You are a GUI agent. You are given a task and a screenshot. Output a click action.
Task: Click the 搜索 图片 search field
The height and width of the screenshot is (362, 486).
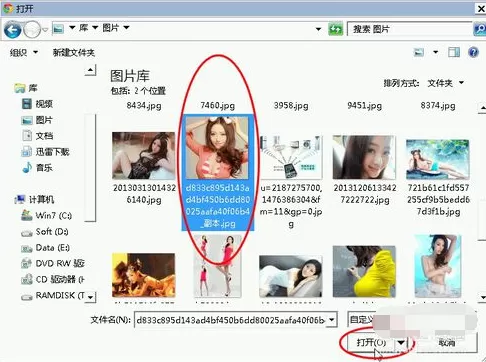coord(410,29)
